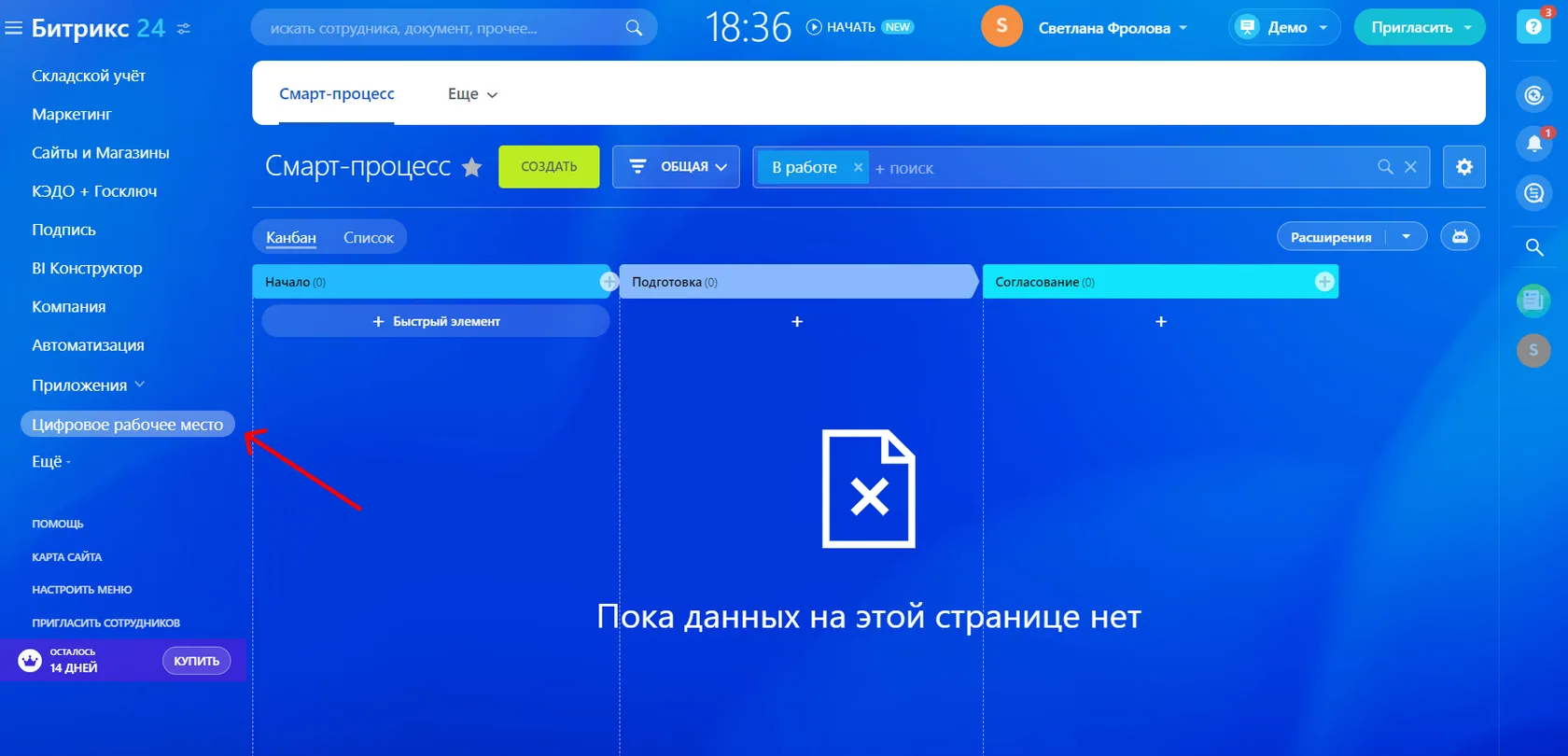Open the ПОМОЩЬ link
1568x756 pixels.
(57, 524)
